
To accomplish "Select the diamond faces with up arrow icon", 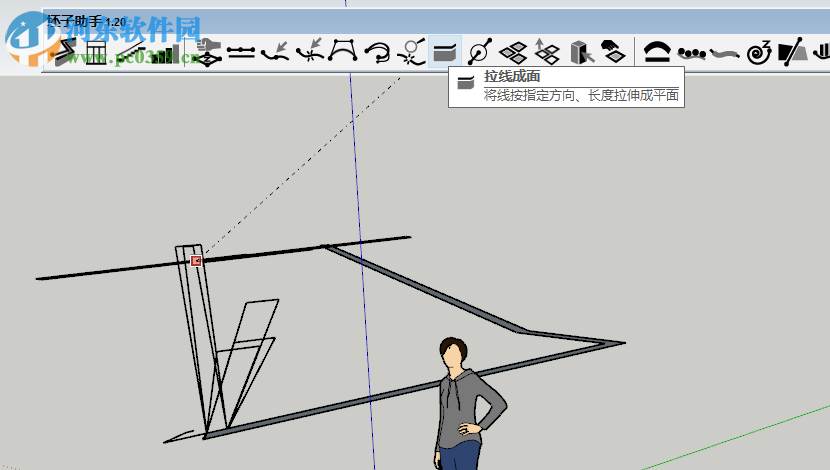I will 547,51.
